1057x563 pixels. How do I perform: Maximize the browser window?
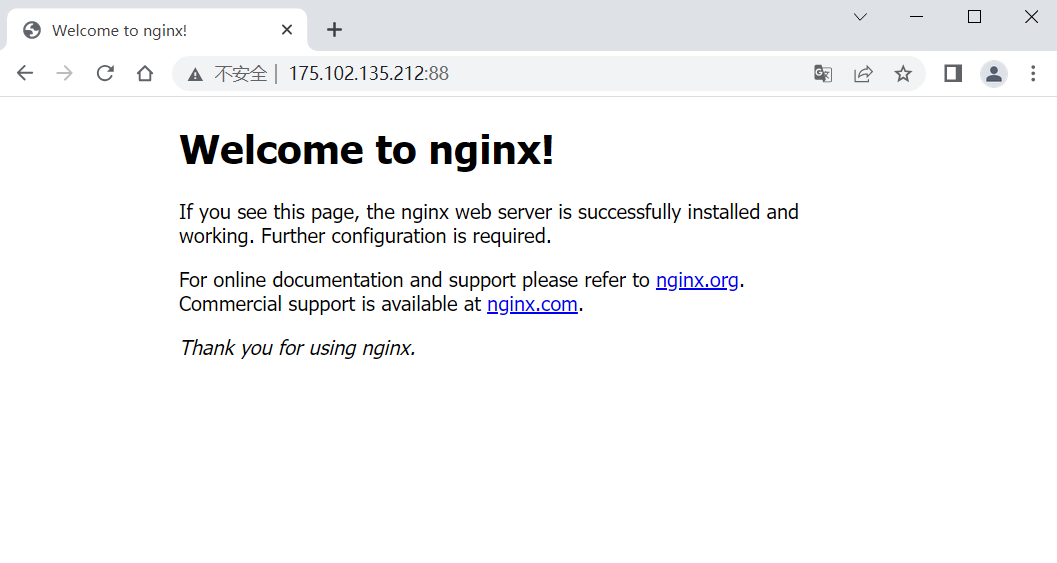pyautogui.click(x=974, y=17)
